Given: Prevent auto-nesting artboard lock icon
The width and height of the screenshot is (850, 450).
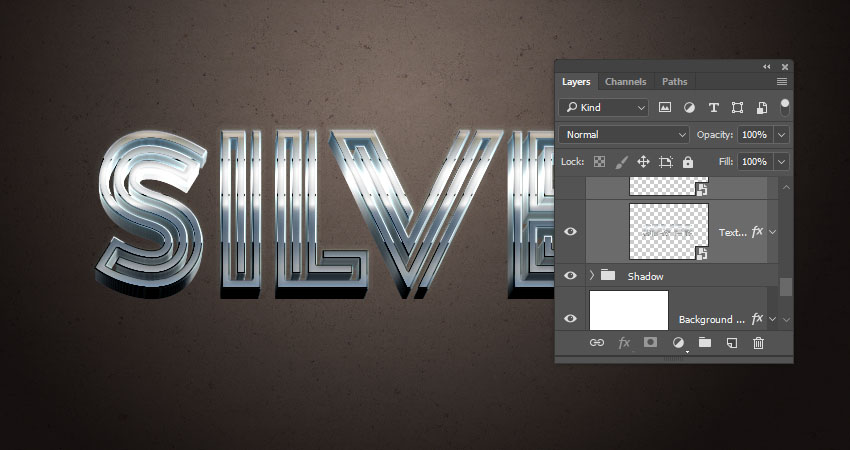Looking at the screenshot, I should [666, 162].
